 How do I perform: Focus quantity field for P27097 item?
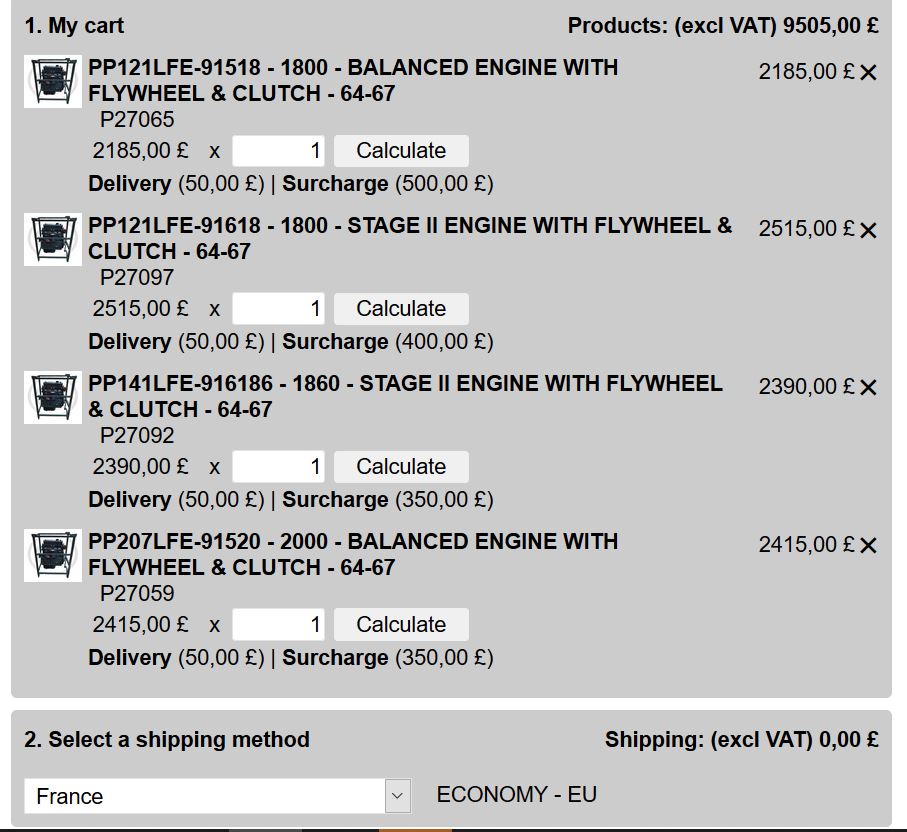(278, 309)
